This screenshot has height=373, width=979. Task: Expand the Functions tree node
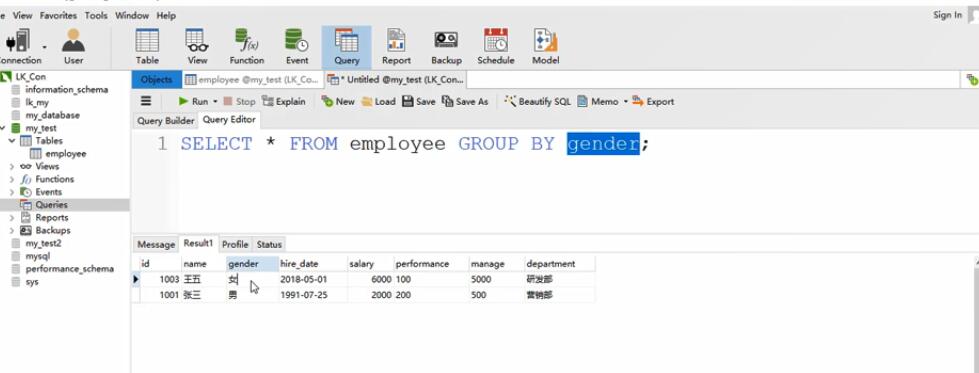(x=12, y=179)
